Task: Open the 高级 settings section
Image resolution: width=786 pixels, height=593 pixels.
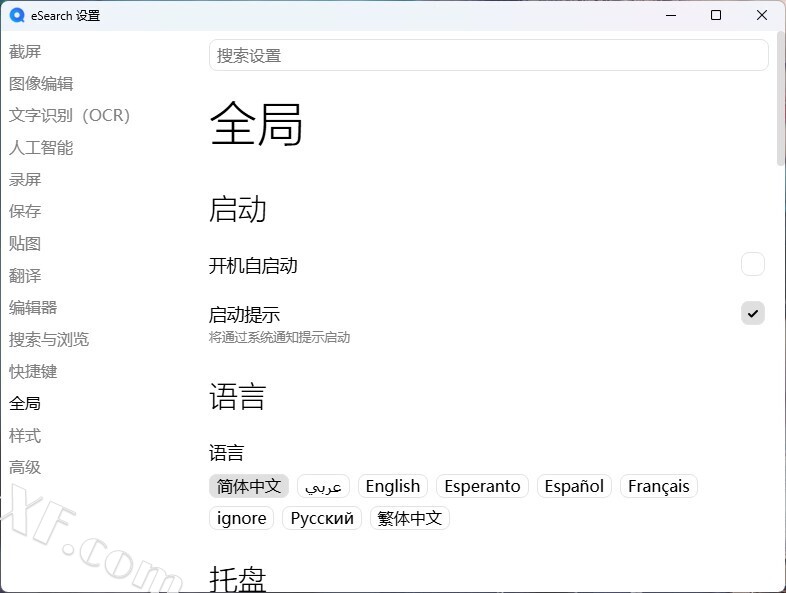Action: [x=25, y=468]
